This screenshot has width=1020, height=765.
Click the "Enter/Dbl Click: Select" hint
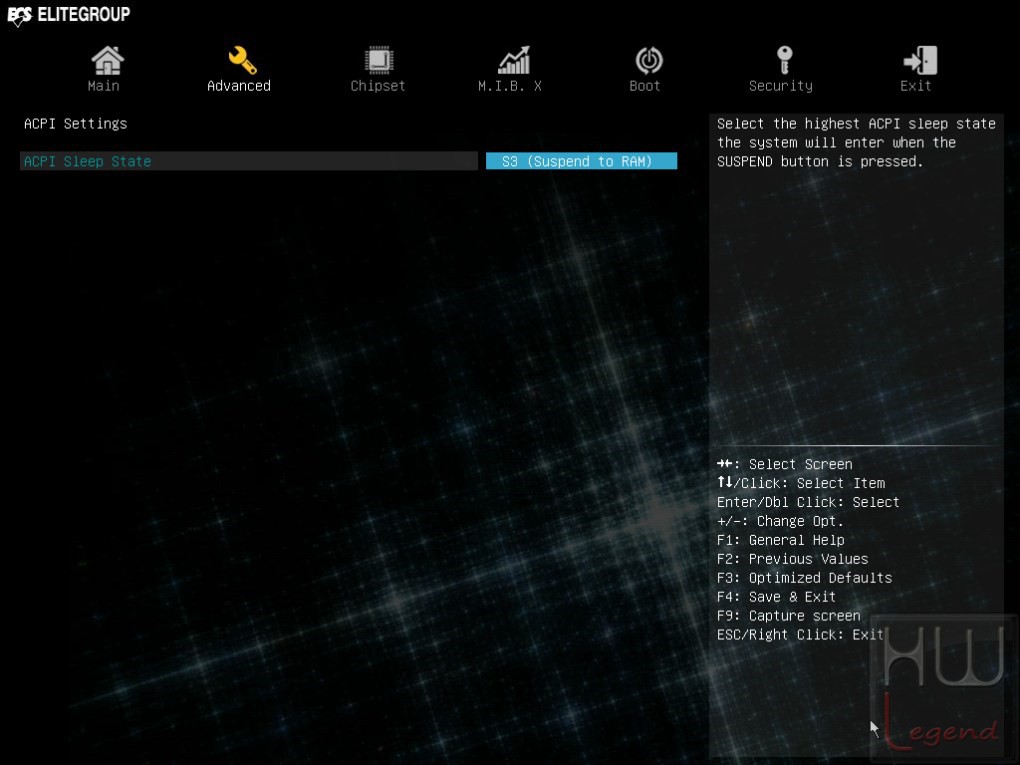point(808,502)
